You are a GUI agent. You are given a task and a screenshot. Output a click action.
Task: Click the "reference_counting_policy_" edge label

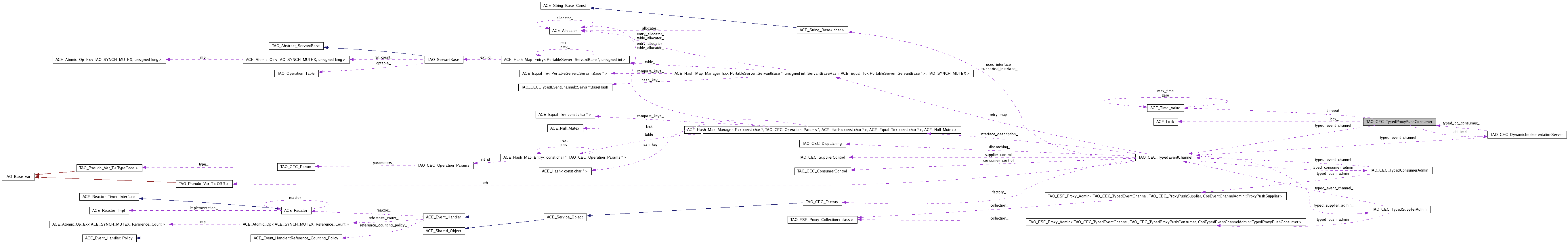pos(383,225)
